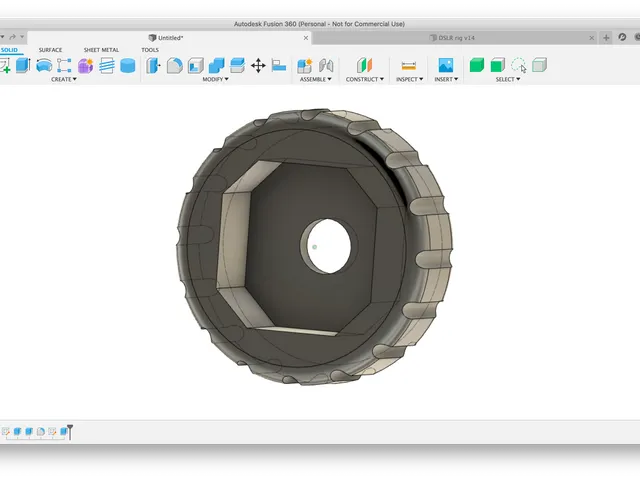
Task: Expand the ASSEMBLE dropdown menu
Action: [316, 79]
